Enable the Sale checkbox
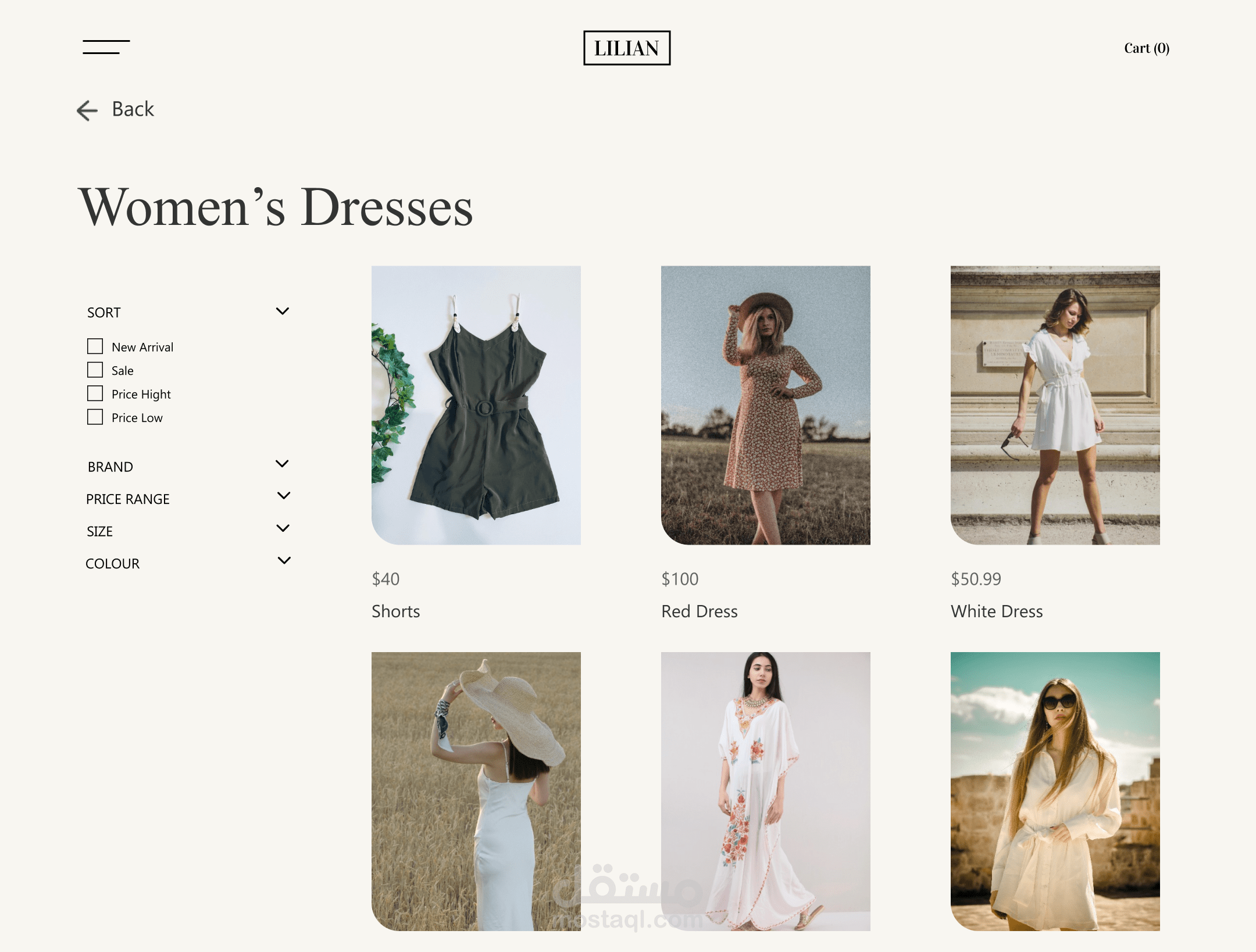Image resolution: width=1256 pixels, height=952 pixels. click(x=95, y=370)
